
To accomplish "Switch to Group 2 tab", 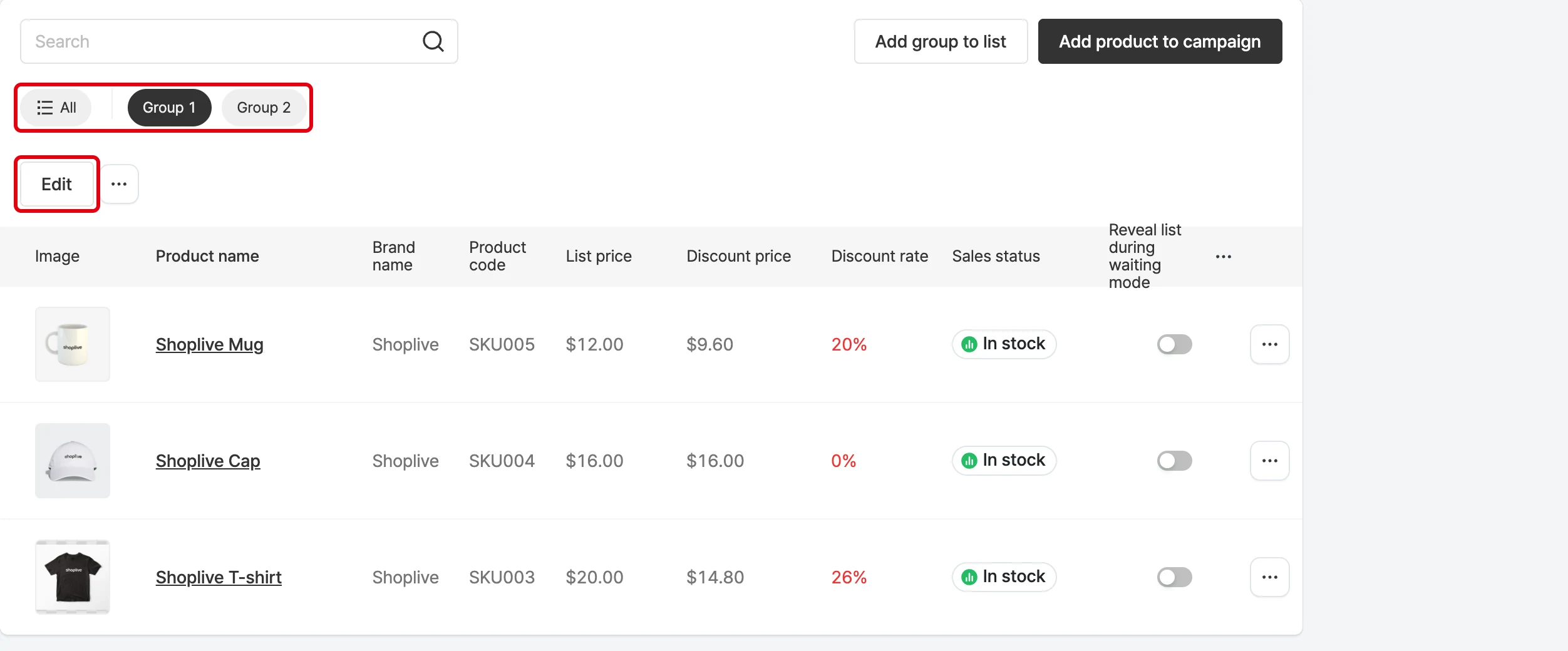I will [x=264, y=108].
